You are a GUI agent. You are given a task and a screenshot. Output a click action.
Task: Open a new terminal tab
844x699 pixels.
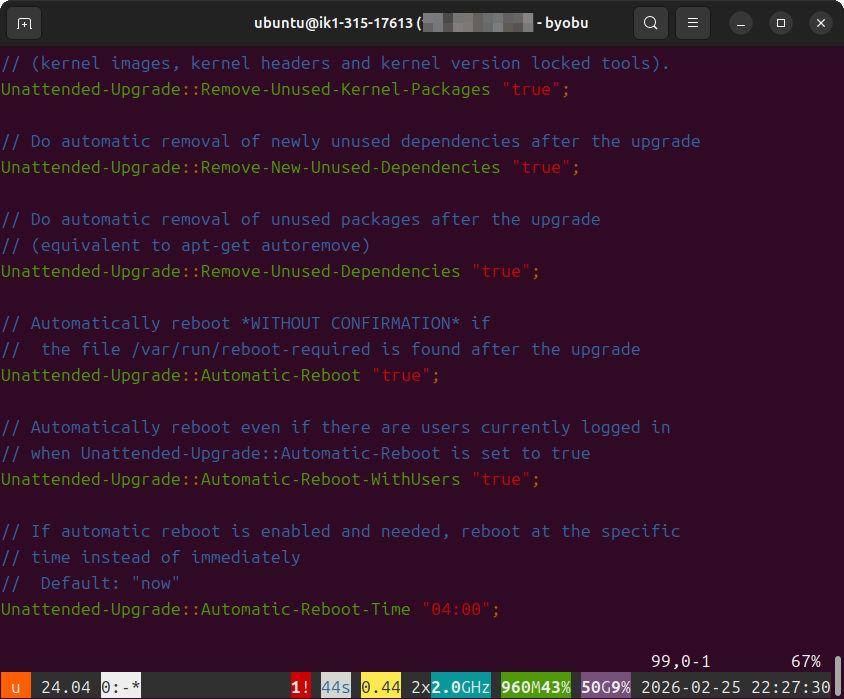pyautogui.click(x=24, y=23)
